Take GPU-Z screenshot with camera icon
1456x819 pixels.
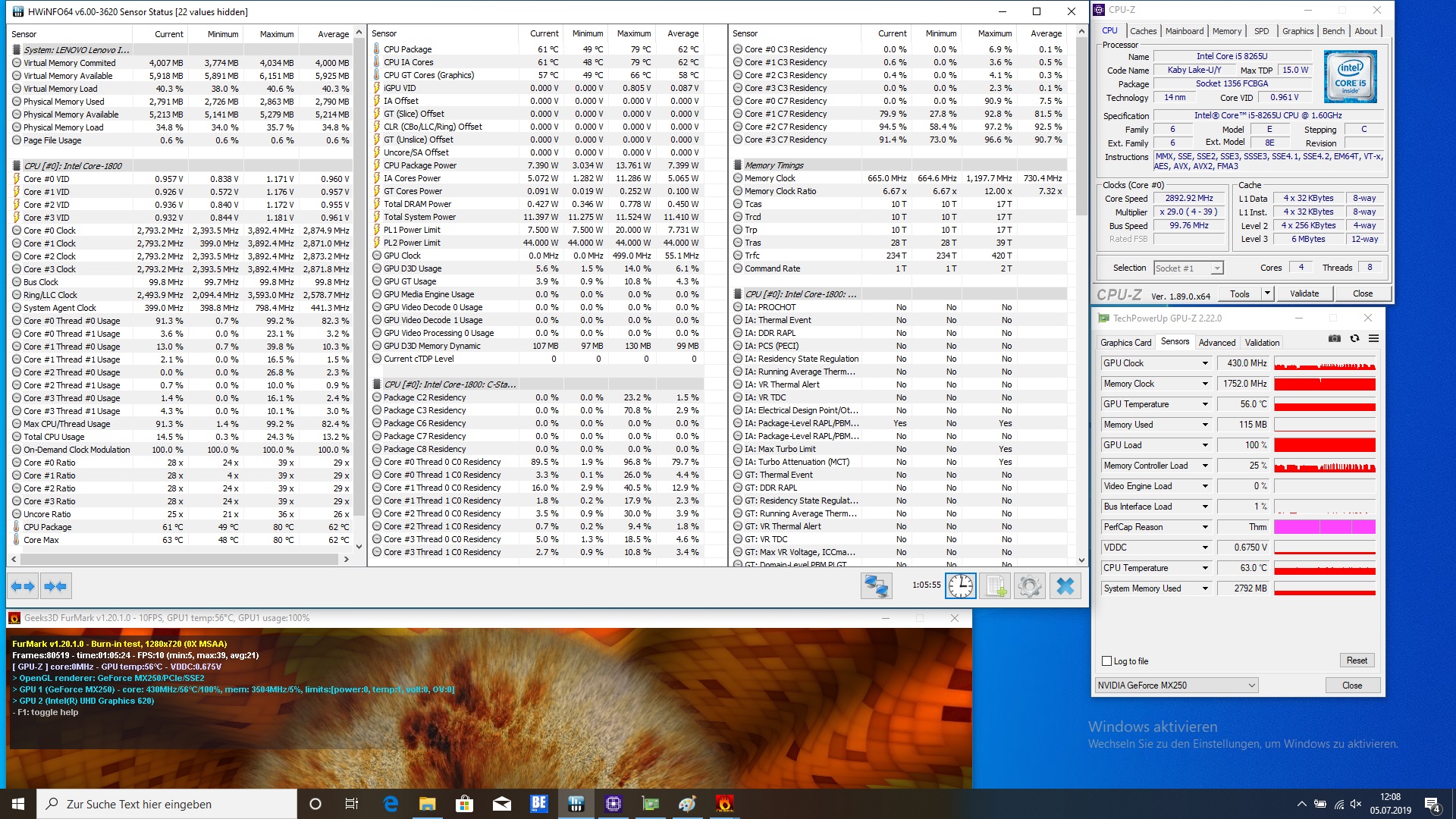[1335, 339]
